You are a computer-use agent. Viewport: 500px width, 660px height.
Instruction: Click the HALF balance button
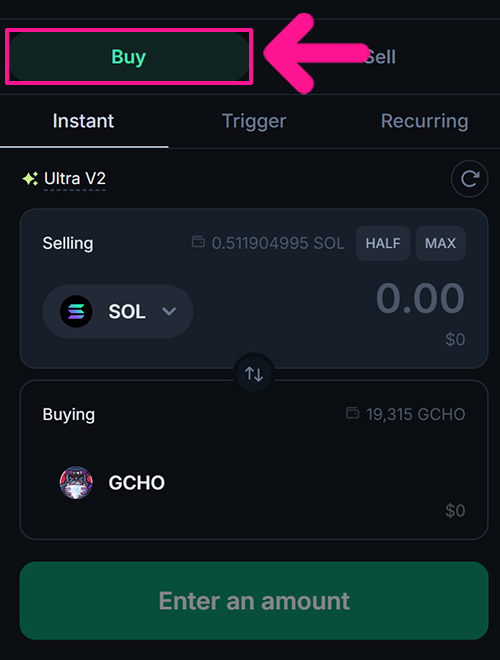tap(383, 243)
